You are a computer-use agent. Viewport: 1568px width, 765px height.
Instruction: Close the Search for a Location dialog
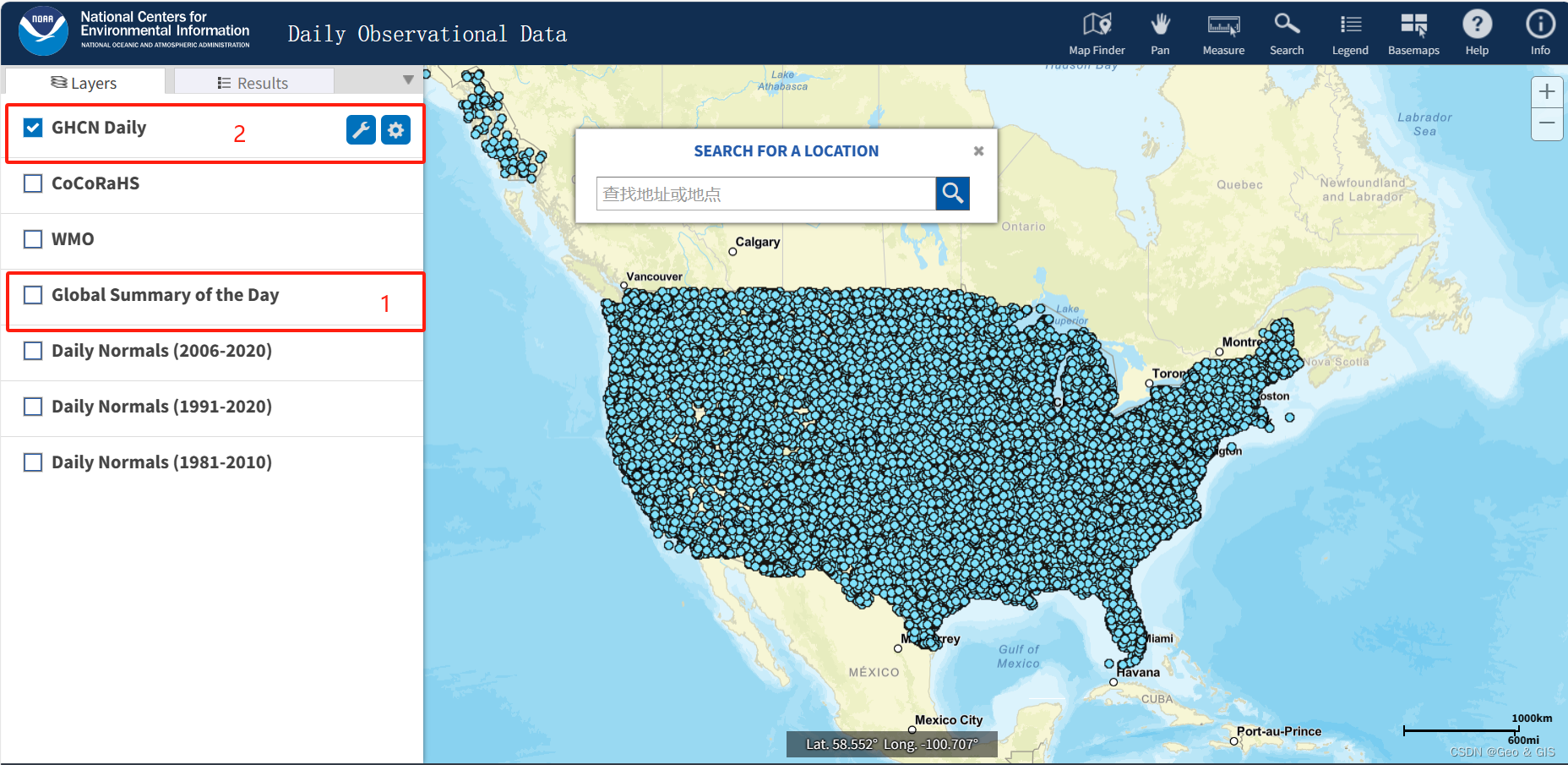978,151
